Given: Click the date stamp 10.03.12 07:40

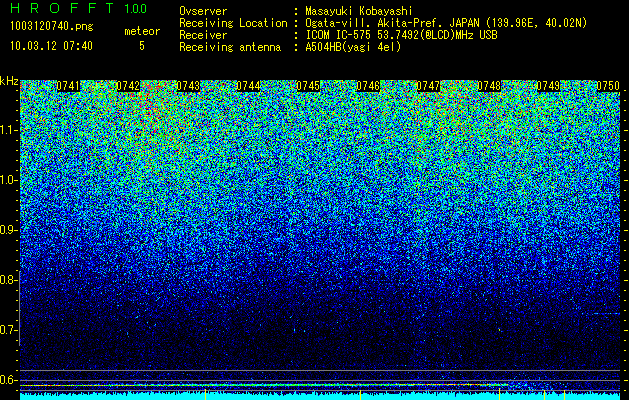Looking at the screenshot, I should [51, 46].
